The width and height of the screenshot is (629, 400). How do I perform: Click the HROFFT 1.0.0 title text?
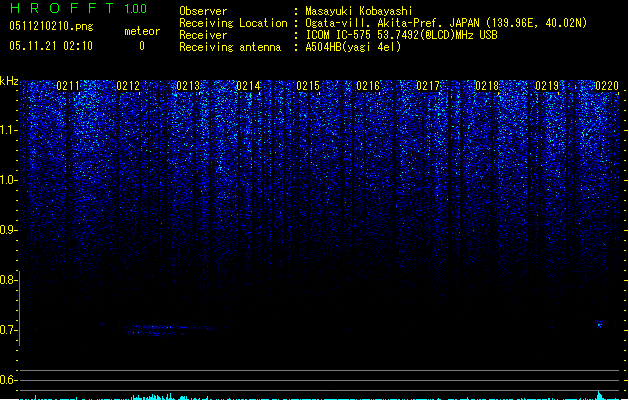point(78,8)
